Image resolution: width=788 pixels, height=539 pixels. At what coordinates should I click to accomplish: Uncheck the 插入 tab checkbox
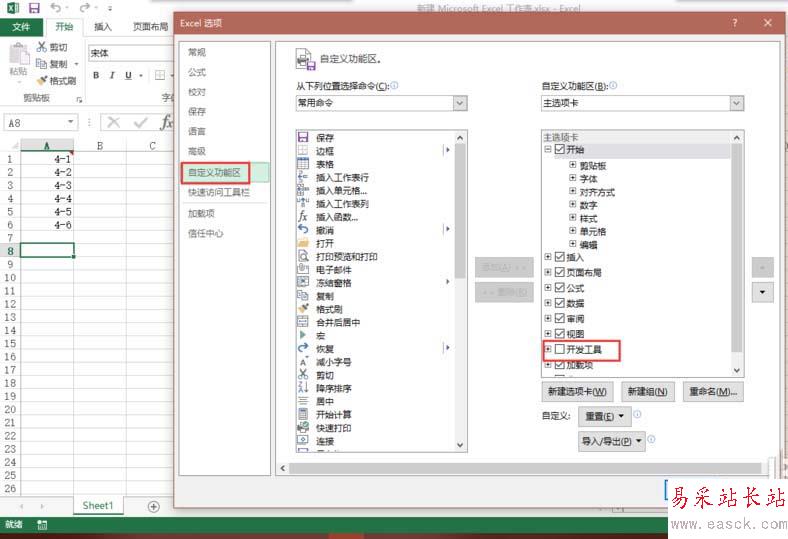tap(560, 257)
